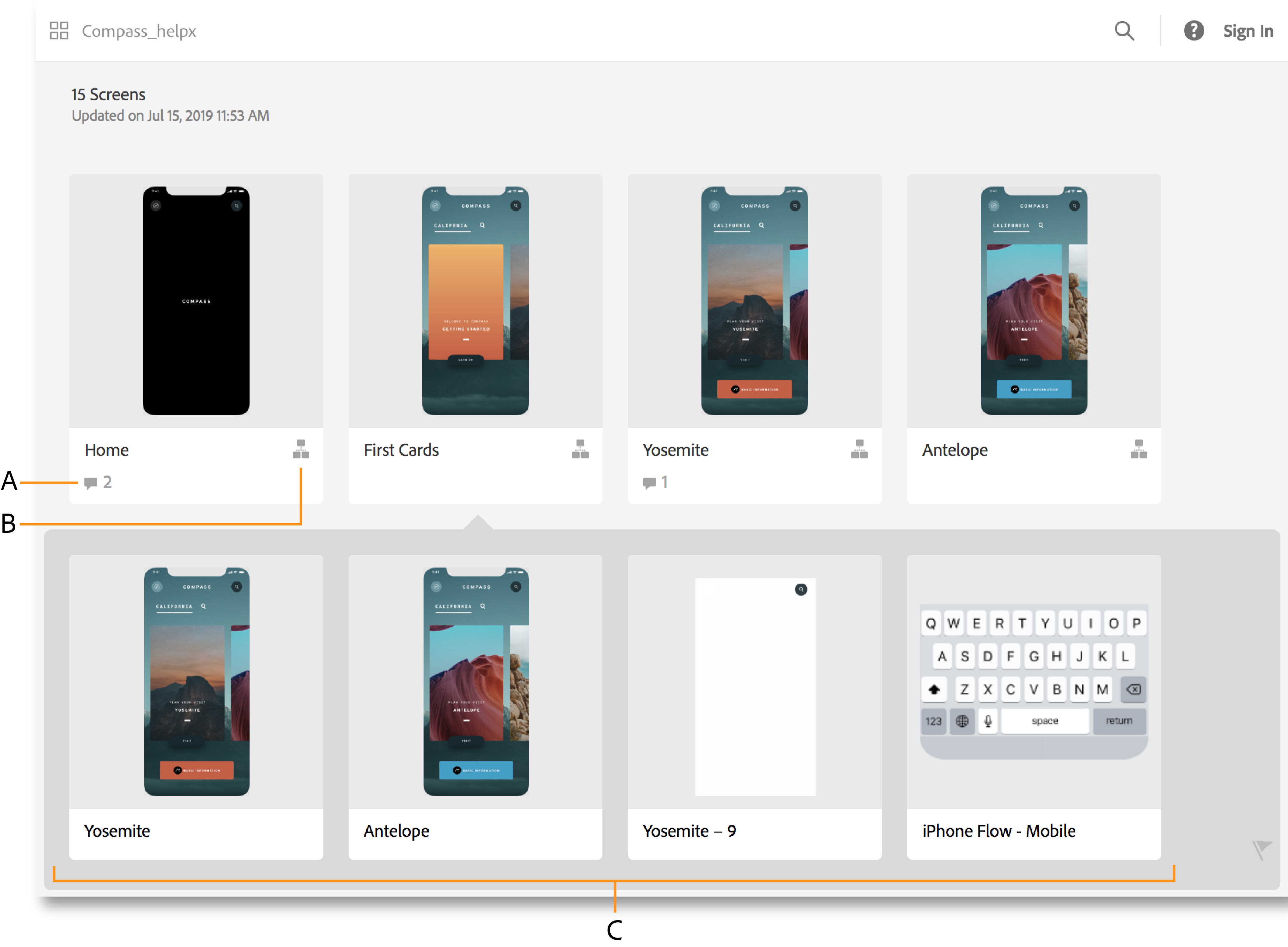Viewport: 1288px width, 947px height.
Task: Open the top-row Antelope screen thumbnail
Action: coord(1034,301)
